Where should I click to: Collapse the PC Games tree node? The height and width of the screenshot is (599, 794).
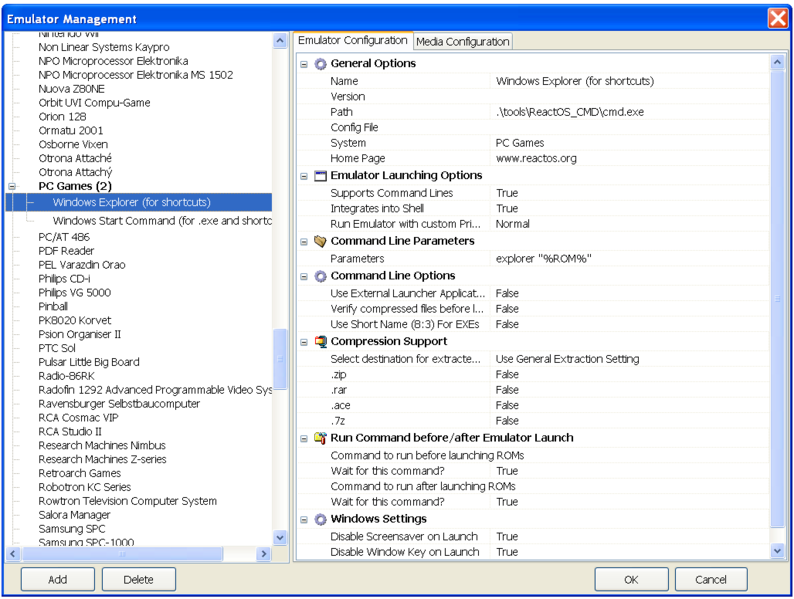12,186
